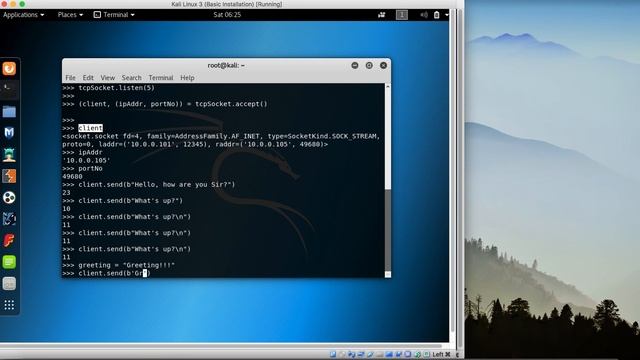The width and height of the screenshot is (640, 360).
Task: Show all applications grid
Action: click(x=9, y=305)
